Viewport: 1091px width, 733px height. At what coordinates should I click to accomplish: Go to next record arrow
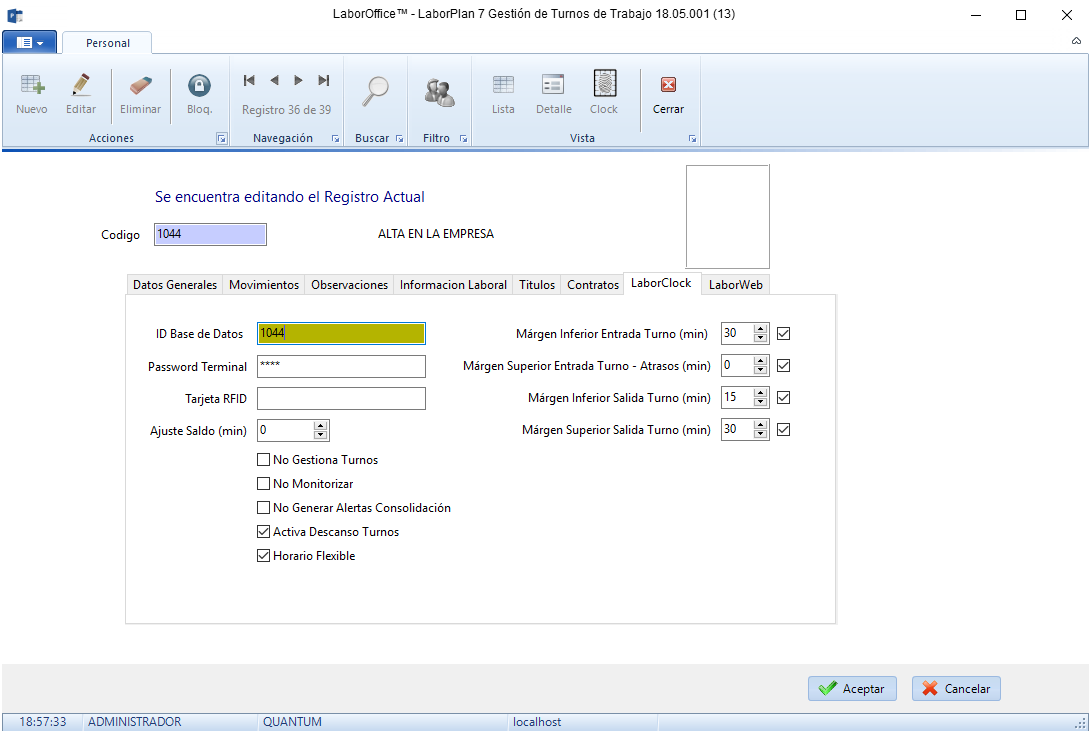pyautogui.click(x=298, y=80)
